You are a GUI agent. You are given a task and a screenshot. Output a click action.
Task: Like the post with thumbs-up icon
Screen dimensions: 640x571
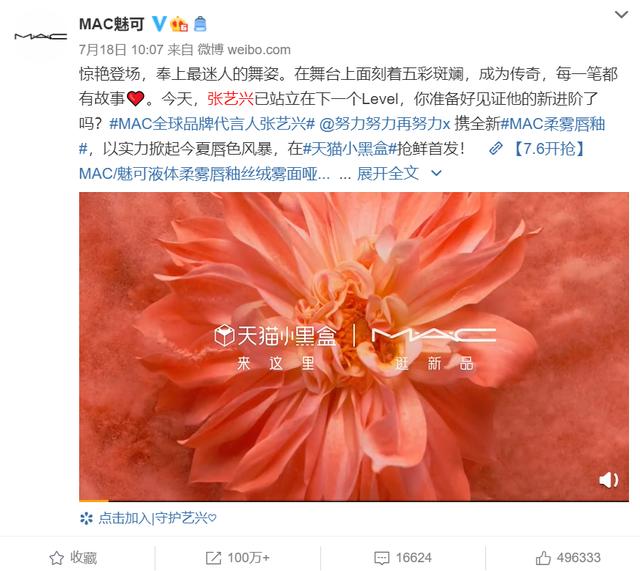coord(568,558)
